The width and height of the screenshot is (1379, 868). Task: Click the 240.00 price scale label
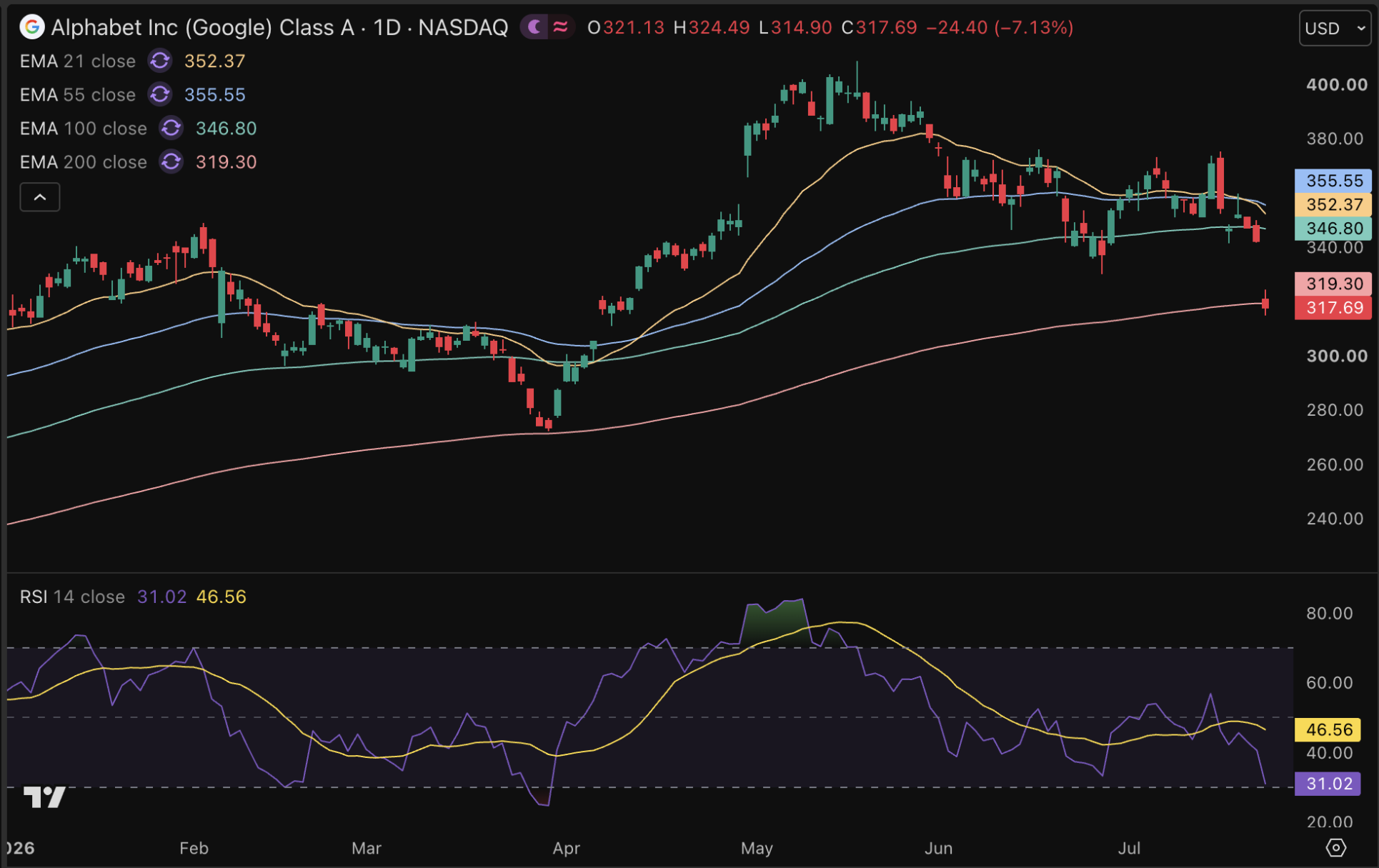[x=1335, y=518]
